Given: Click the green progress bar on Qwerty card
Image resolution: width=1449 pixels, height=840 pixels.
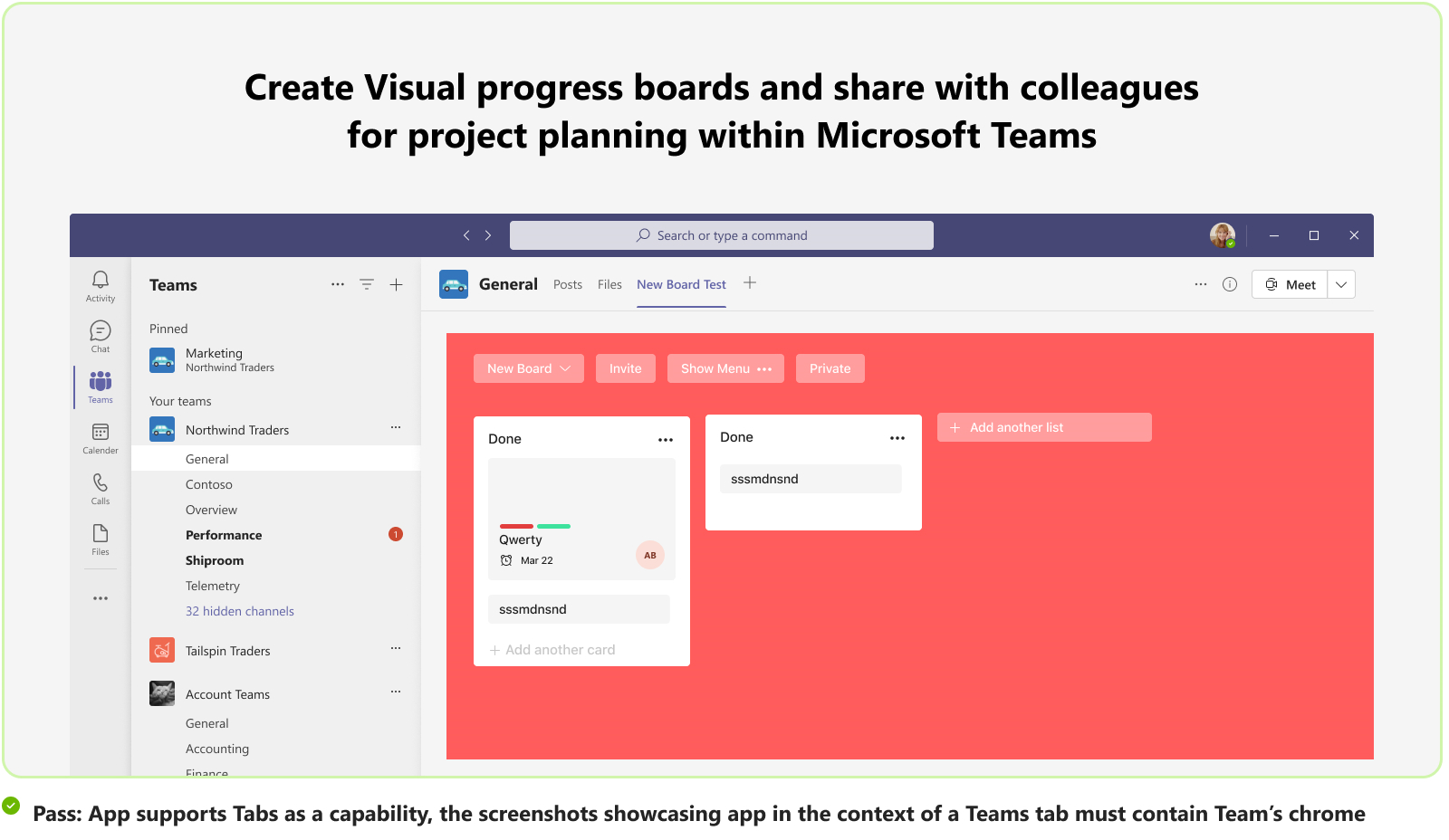Looking at the screenshot, I should 553,525.
